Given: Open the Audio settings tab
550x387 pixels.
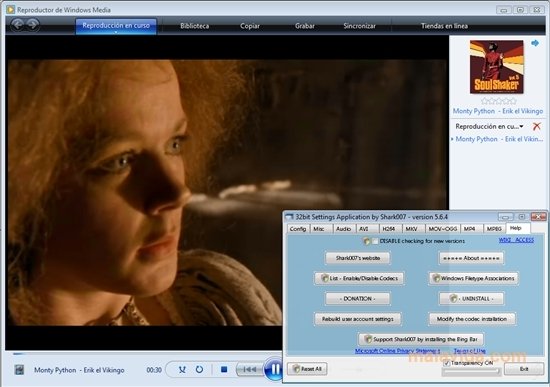Looking at the screenshot, I should [343, 229].
